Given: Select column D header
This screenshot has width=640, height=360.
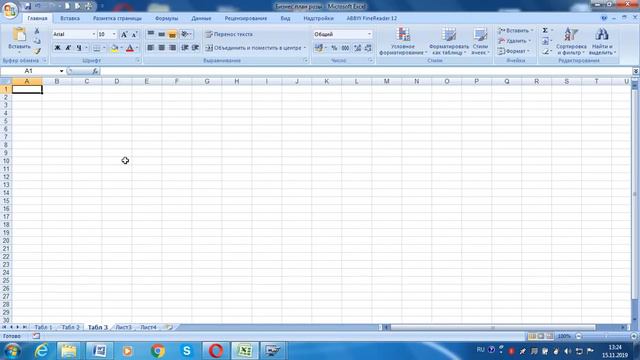Looking at the screenshot, I should [117, 81].
